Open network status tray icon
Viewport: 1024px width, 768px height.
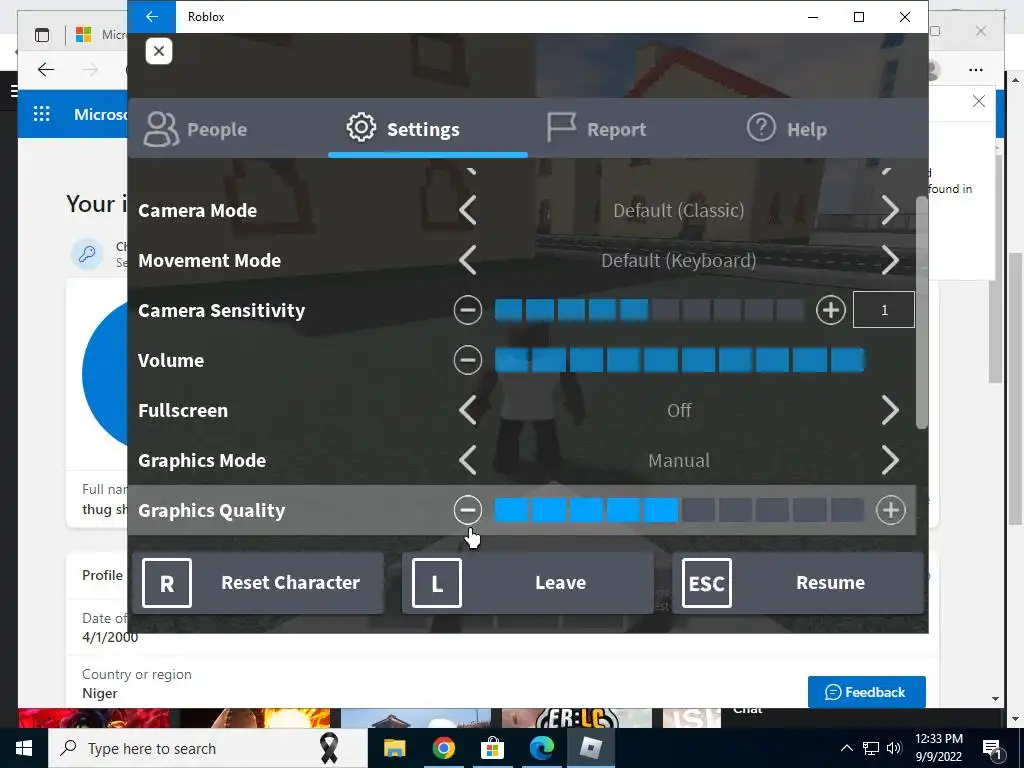[871, 748]
